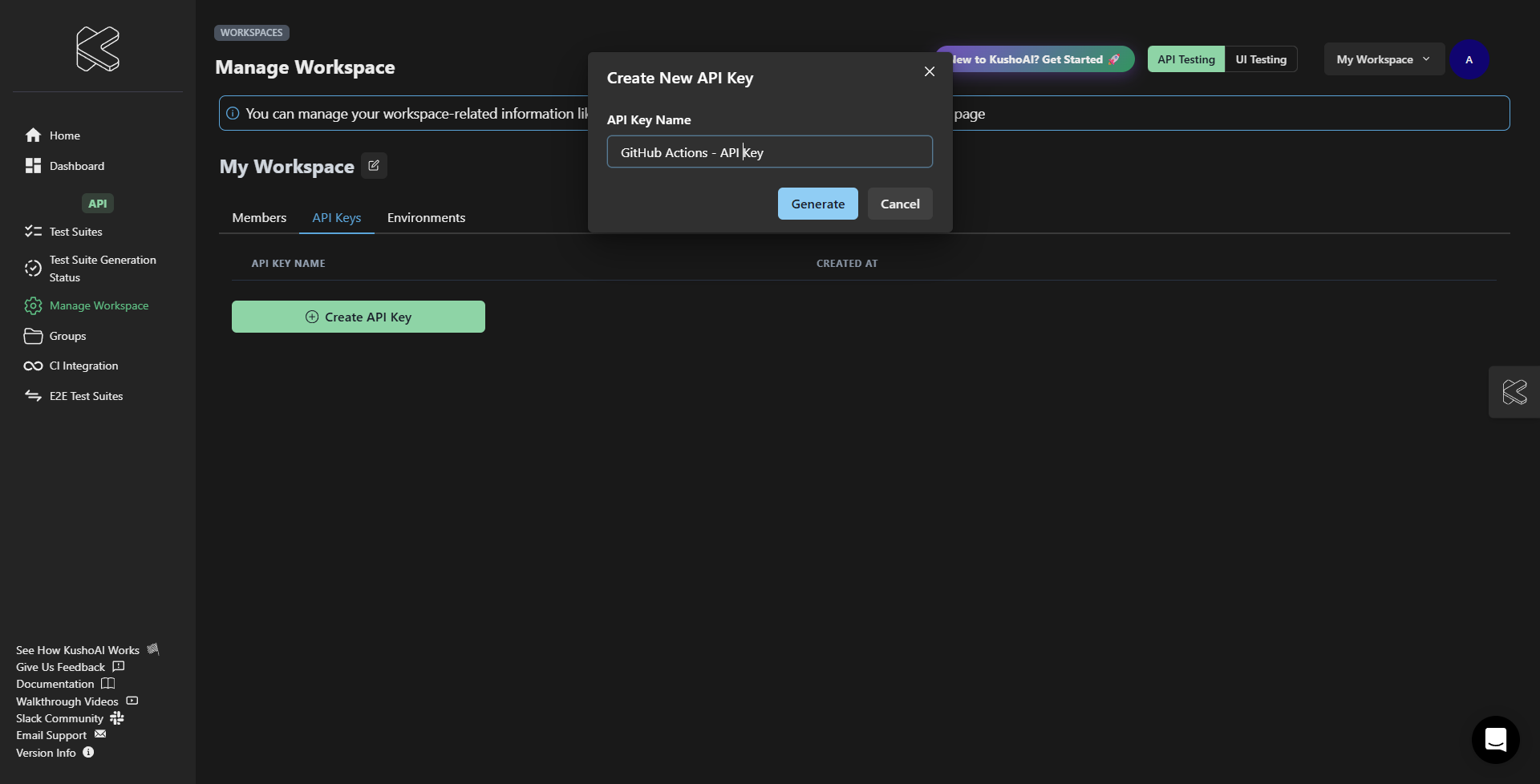This screenshot has height=784, width=1540.
Task: Open Test Suites from sidebar
Action: (x=76, y=232)
